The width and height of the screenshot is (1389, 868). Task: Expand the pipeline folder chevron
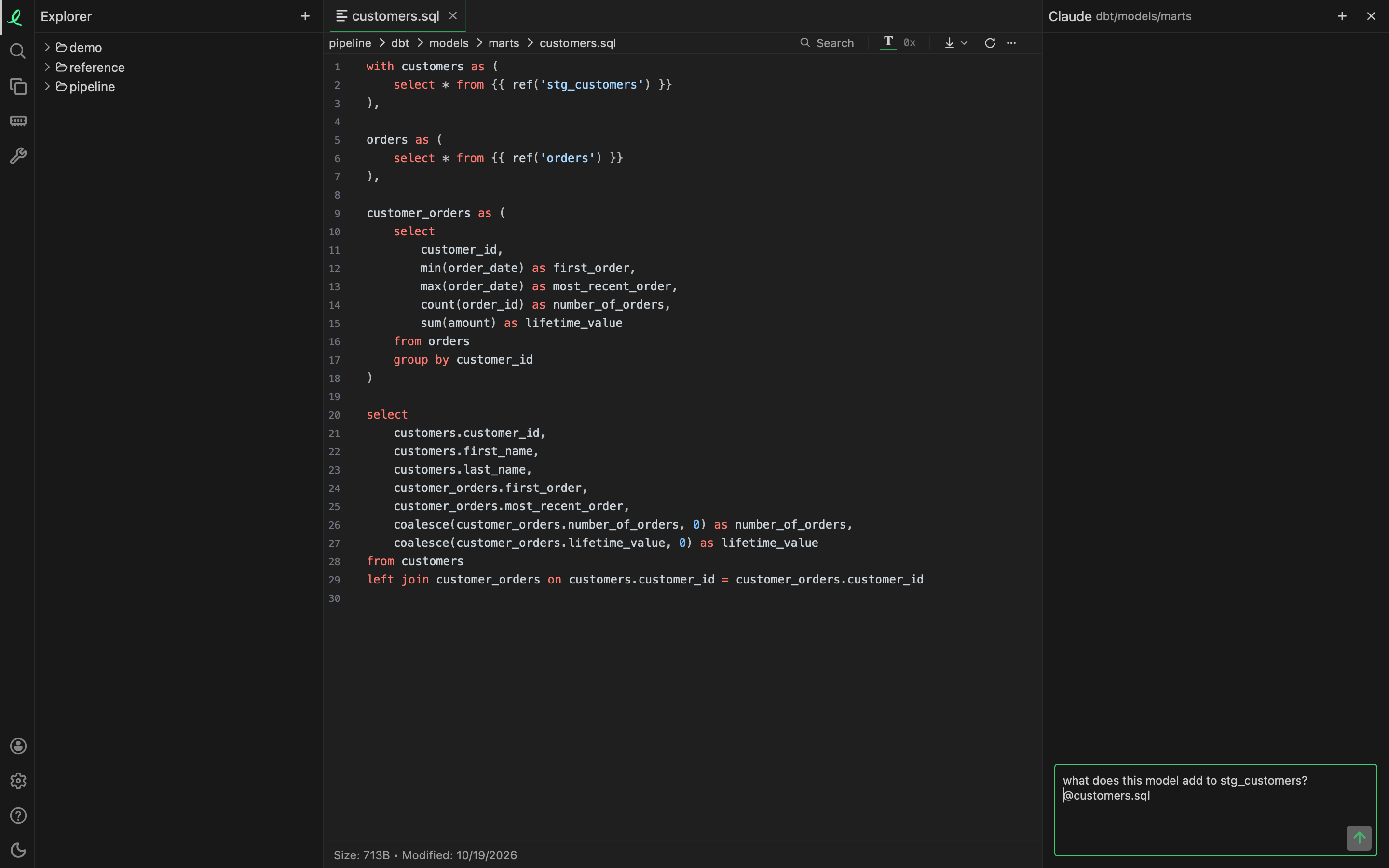(47, 86)
